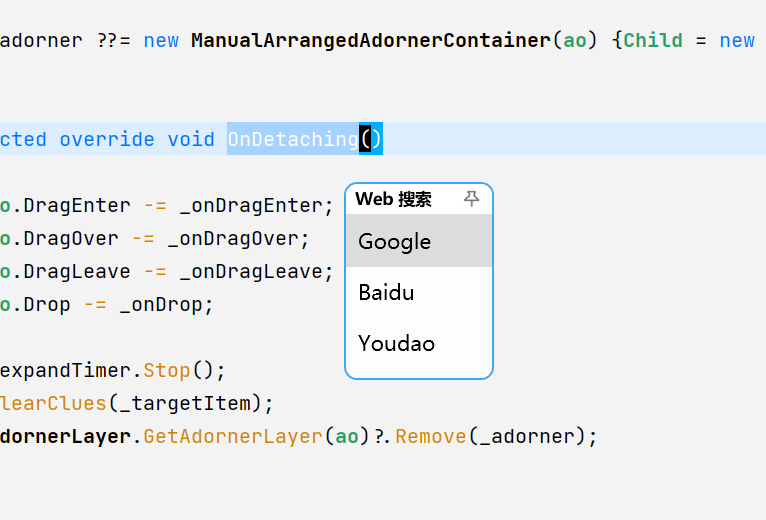The image size is (766, 520).
Task: Place cursor on _onDragEnter handler
Action: coord(251,205)
